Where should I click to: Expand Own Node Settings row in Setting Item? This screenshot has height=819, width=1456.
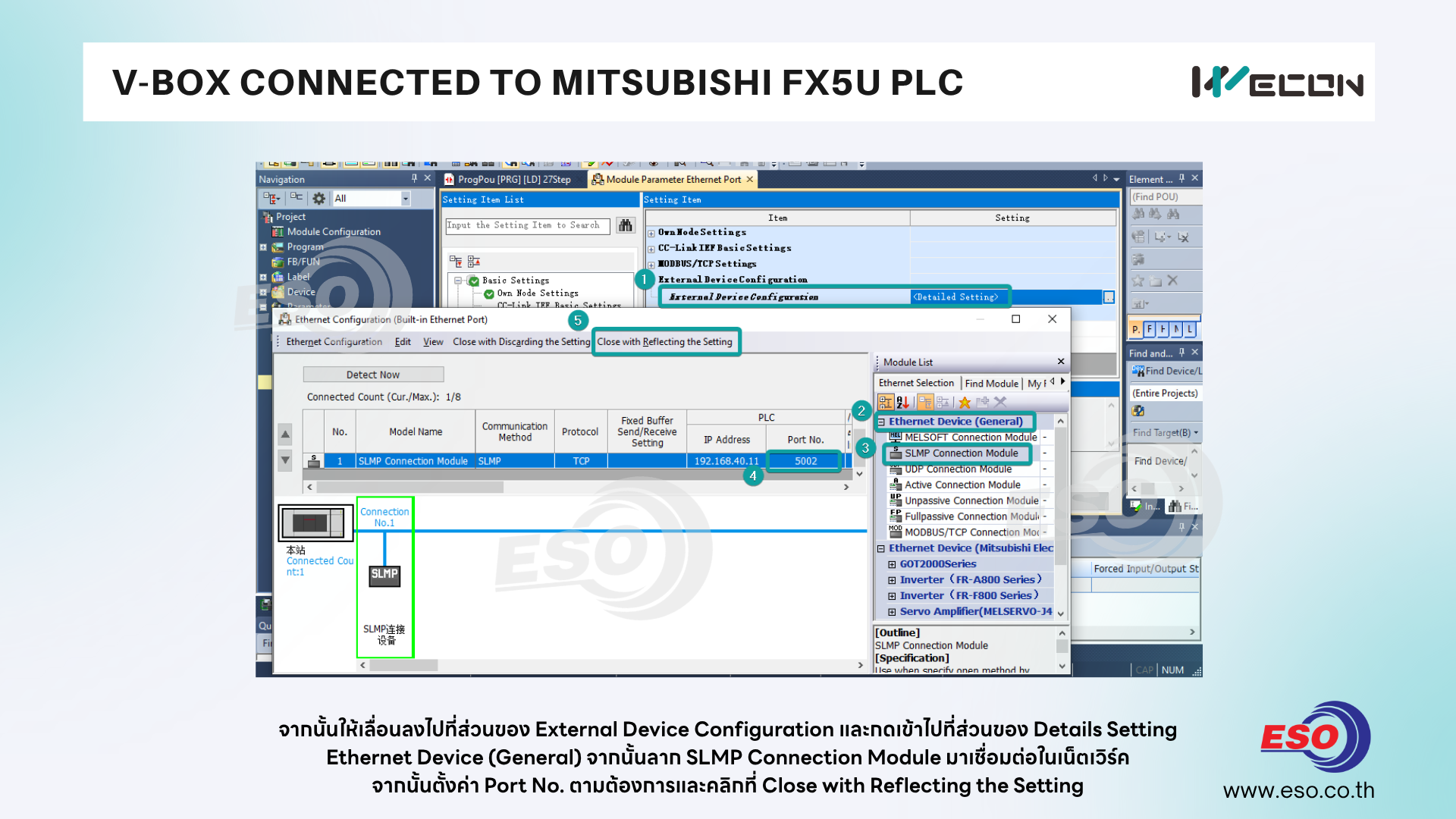click(x=651, y=233)
